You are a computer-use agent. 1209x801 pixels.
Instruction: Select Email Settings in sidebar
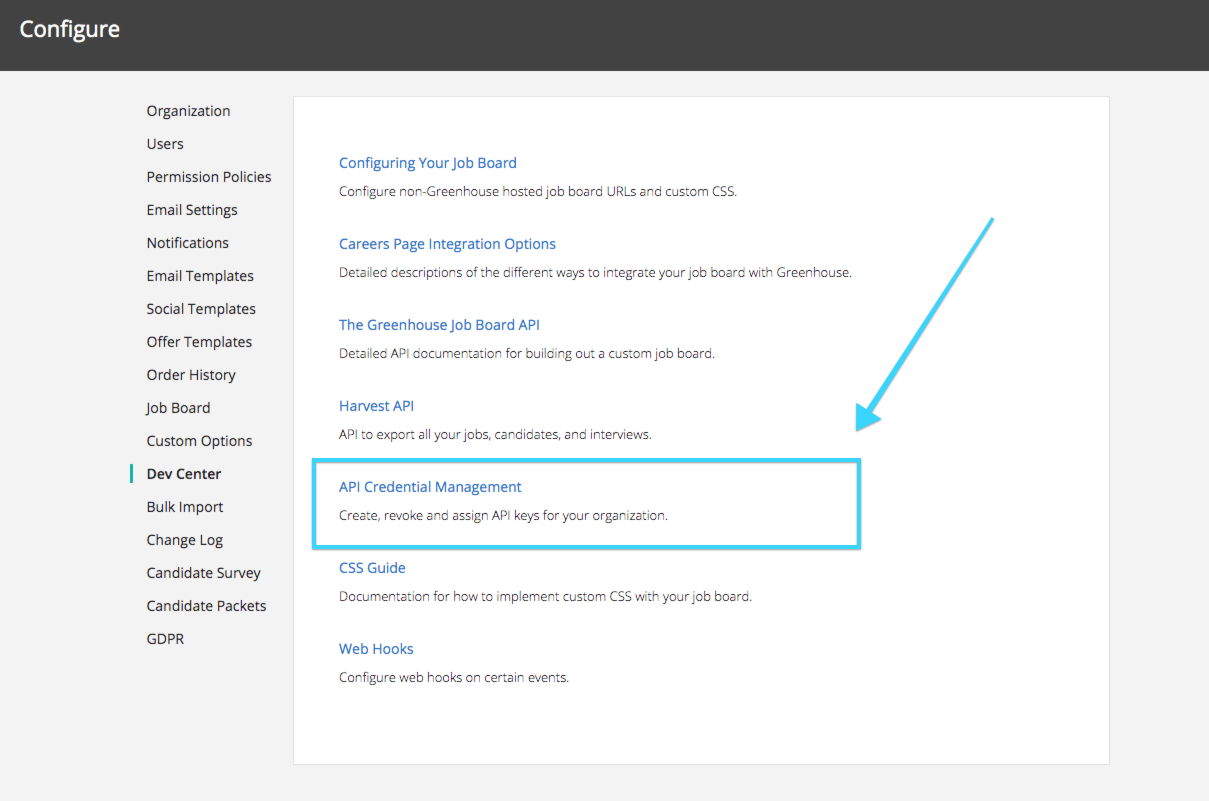192,210
